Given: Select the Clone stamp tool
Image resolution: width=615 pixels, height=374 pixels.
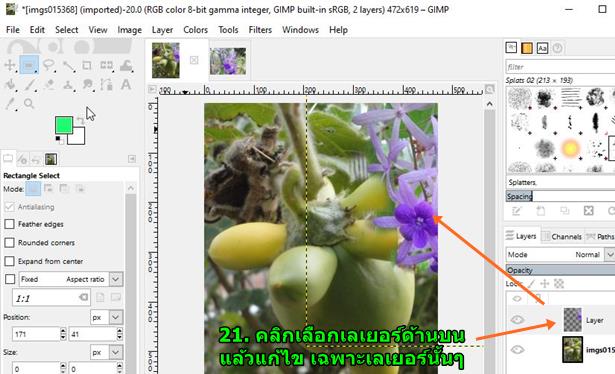Looking at the screenshot, I should [x=68, y=84].
